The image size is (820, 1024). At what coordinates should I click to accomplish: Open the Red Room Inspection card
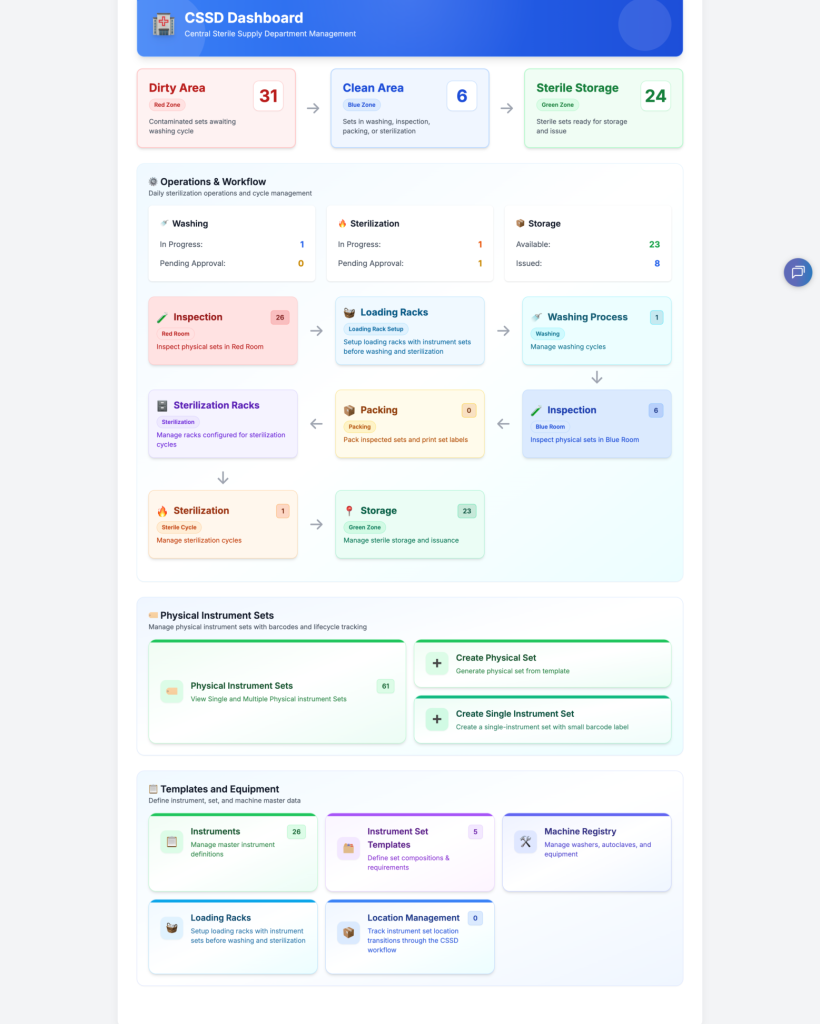(x=223, y=331)
